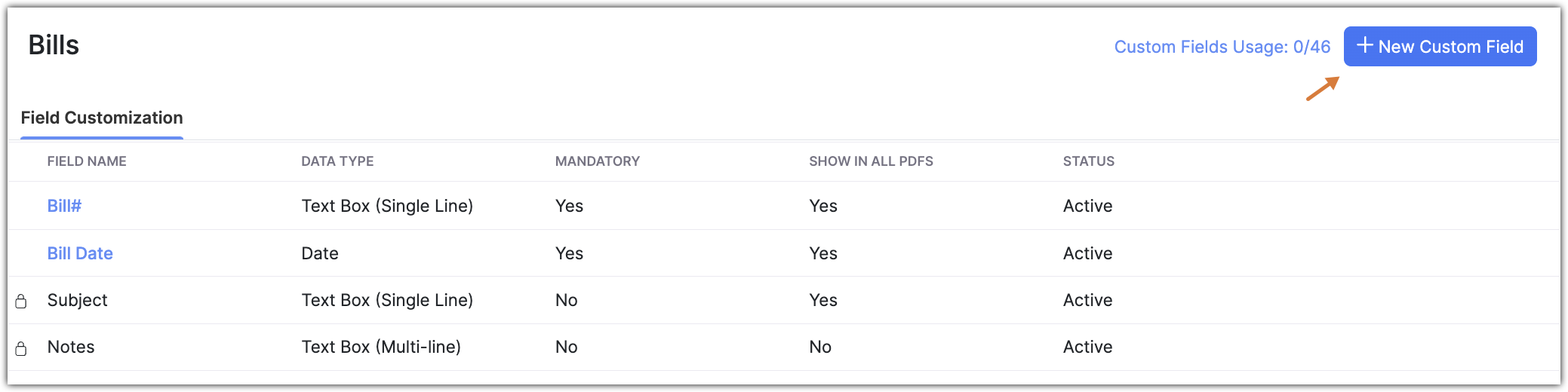Click Active status in Bill# row
Image resolution: width=1568 pixels, height=392 pixels.
1087,206
